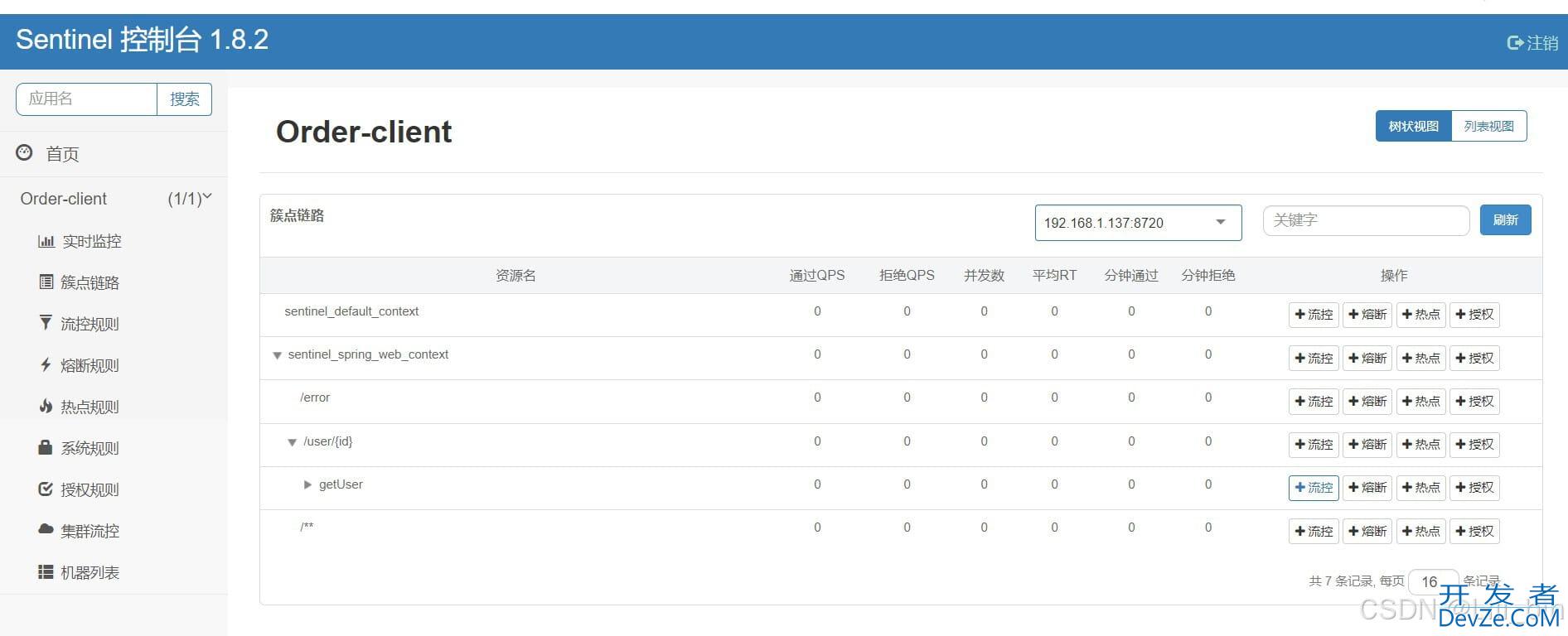Click the 刷新 refresh button
Viewport: 1568px width, 636px height.
pyautogui.click(x=1506, y=220)
